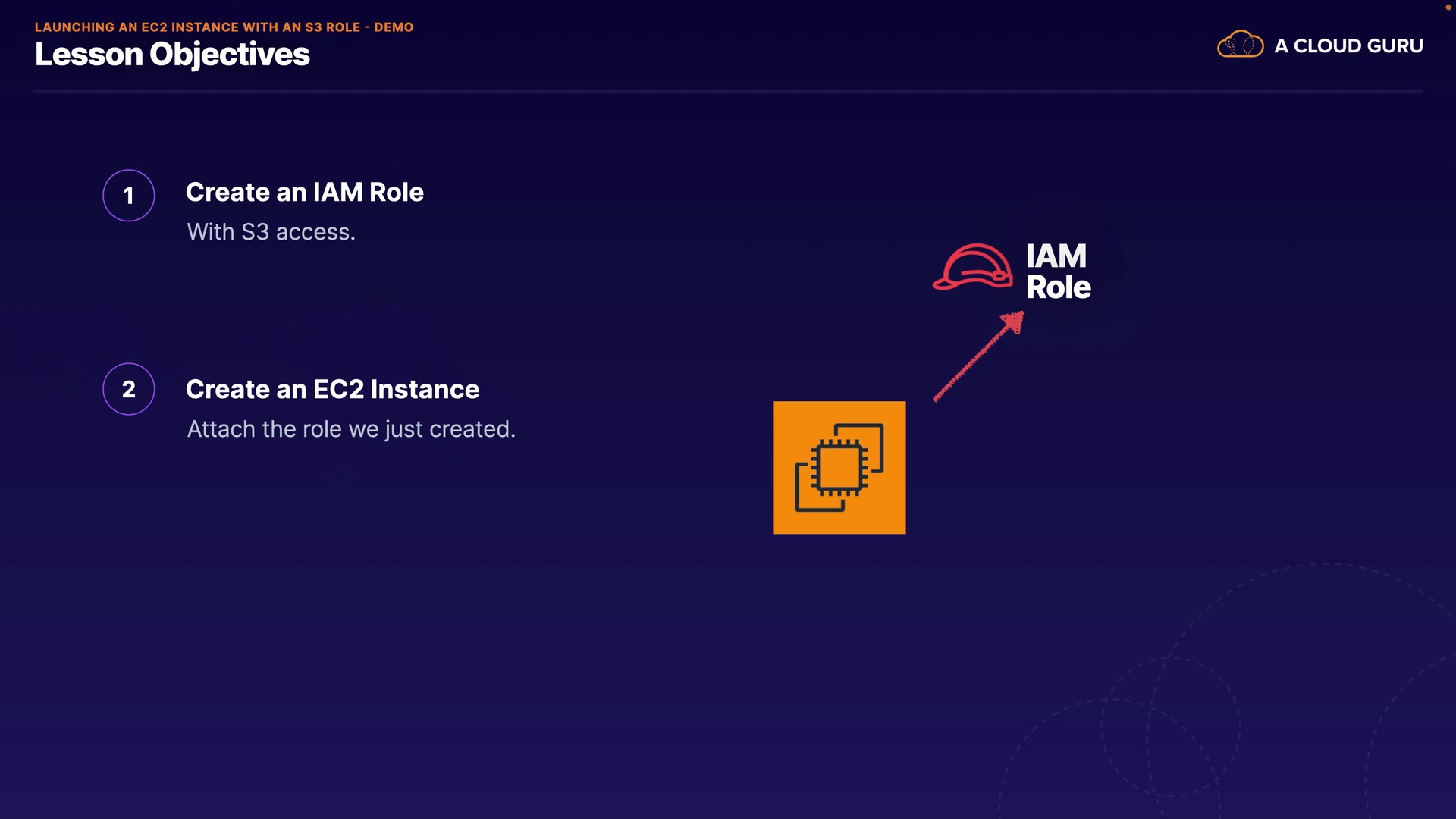Click the red hard hat IAM icon
Image resolution: width=1456 pixels, height=819 pixels.
(972, 267)
